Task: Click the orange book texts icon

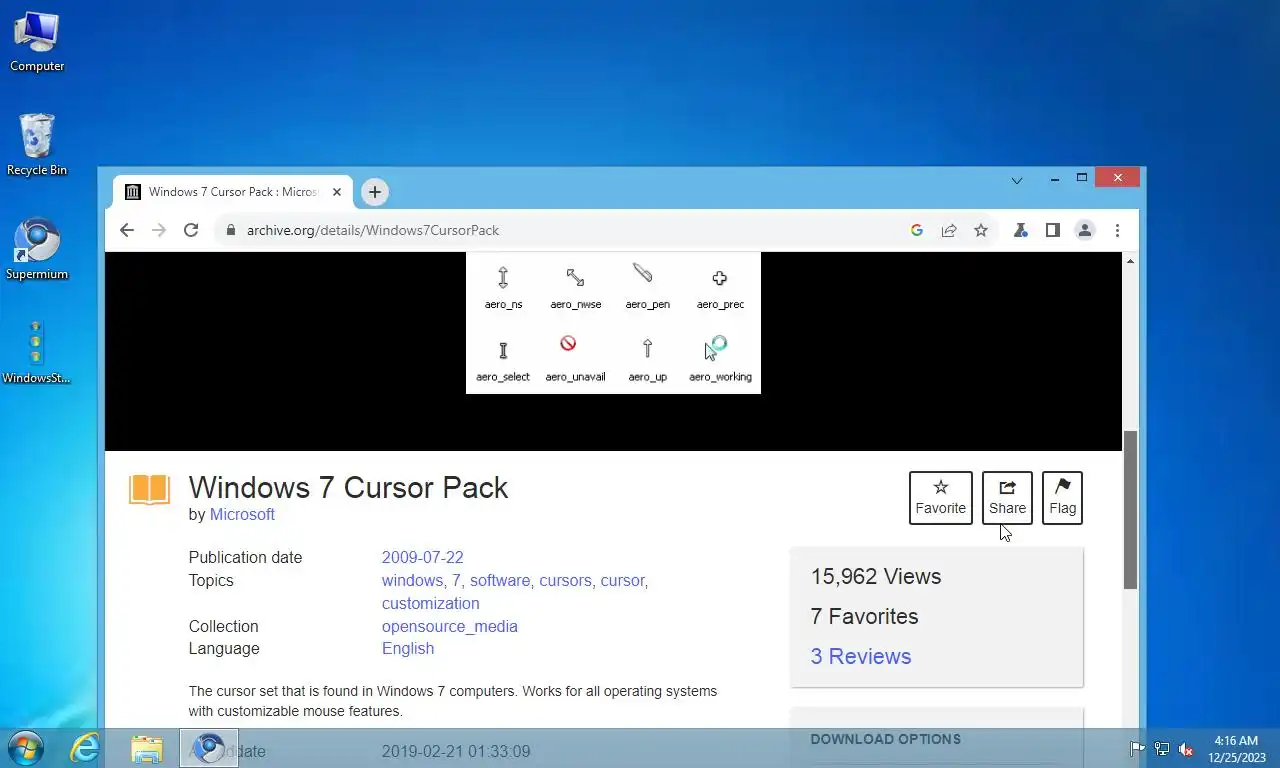Action: pos(149,490)
